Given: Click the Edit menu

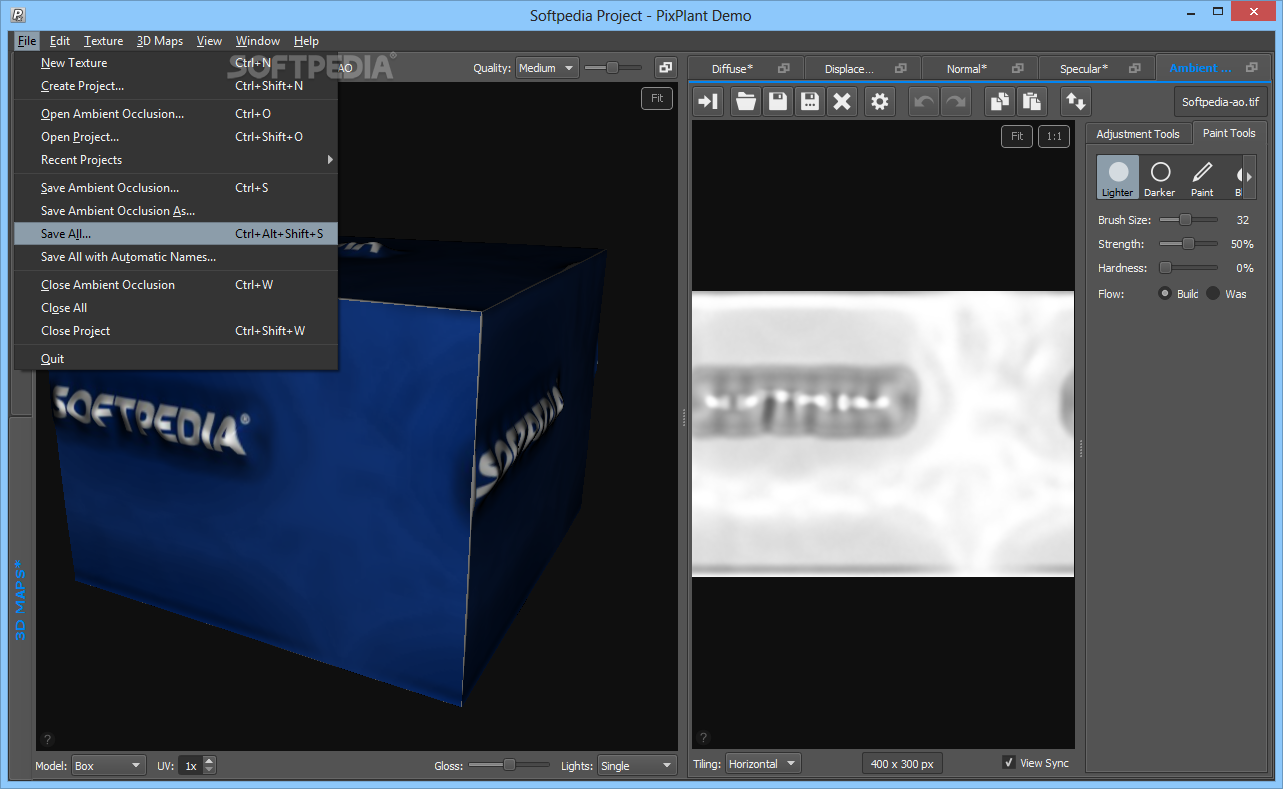Looking at the screenshot, I should pos(60,41).
